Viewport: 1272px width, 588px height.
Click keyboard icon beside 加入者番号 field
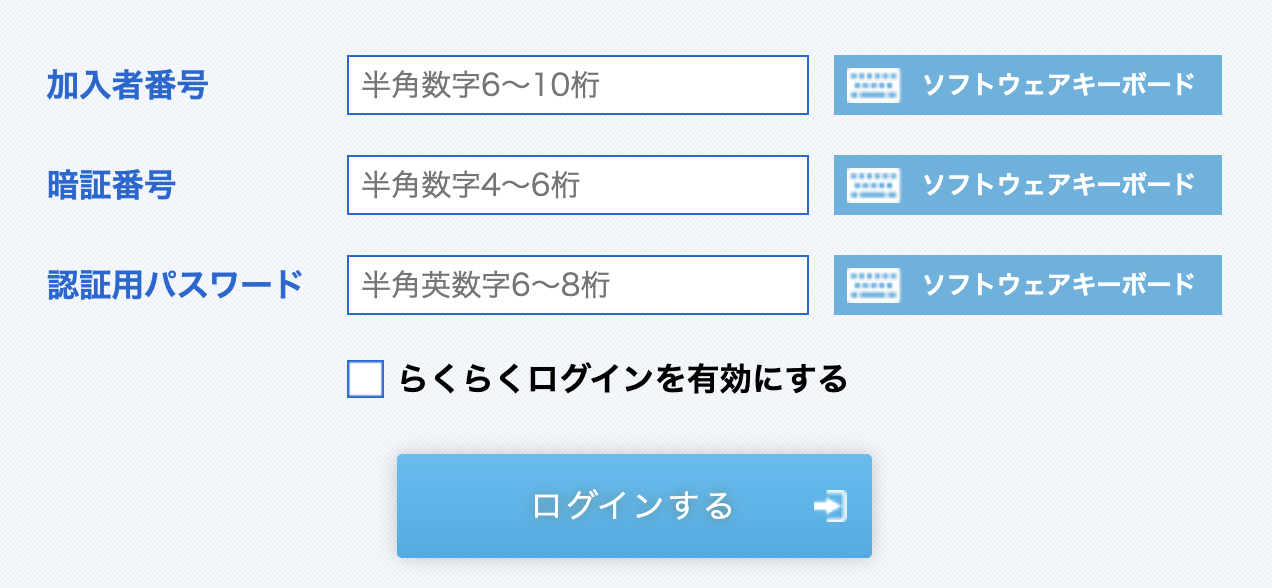click(873, 85)
